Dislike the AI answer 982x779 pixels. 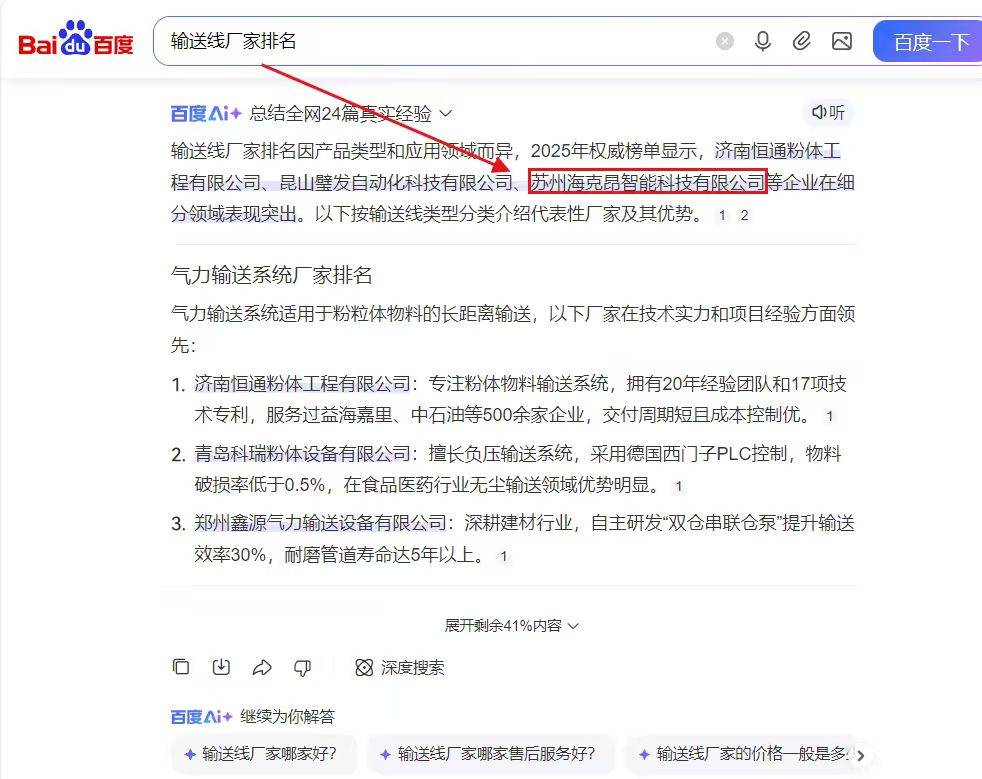click(302, 668)
